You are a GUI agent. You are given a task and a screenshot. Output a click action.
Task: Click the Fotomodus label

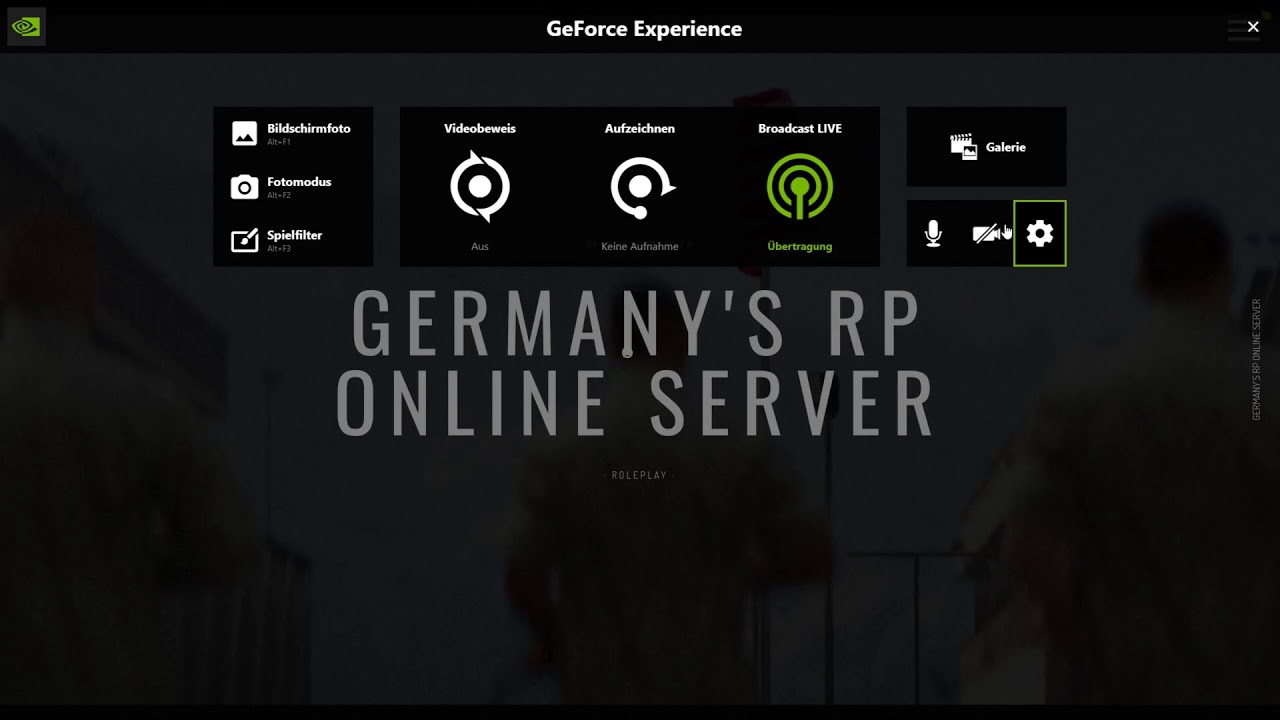tap(299, 182)
